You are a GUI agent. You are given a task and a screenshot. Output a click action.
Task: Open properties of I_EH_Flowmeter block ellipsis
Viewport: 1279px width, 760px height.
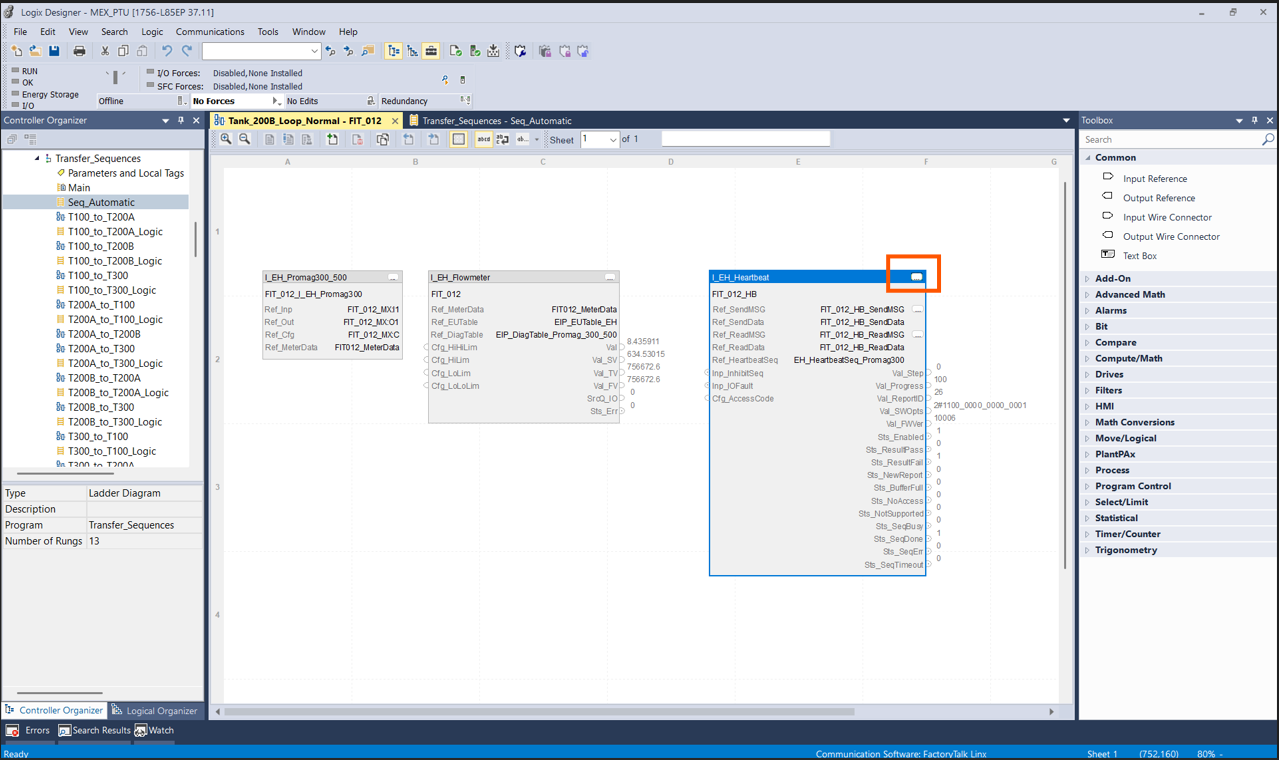(610, 277)
